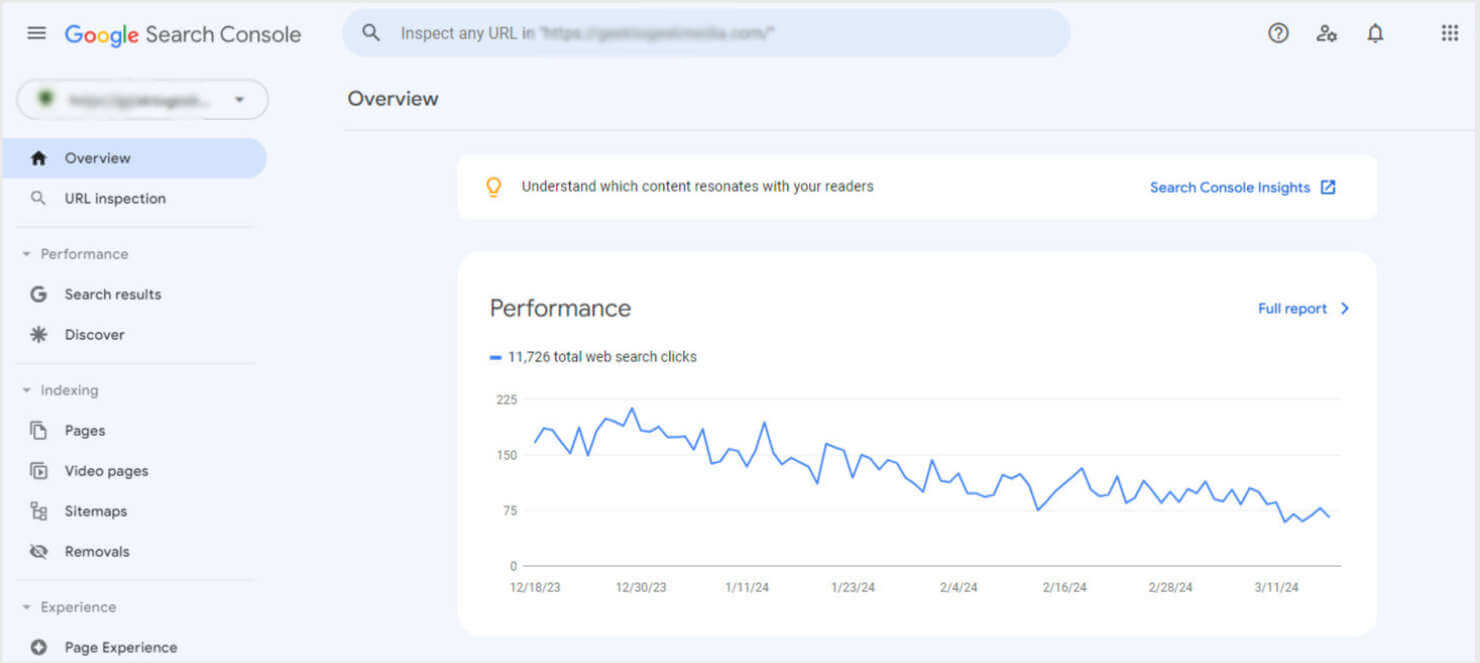Click the URL inspection search field
1480x663 pixels.
[x=707, y=33]
